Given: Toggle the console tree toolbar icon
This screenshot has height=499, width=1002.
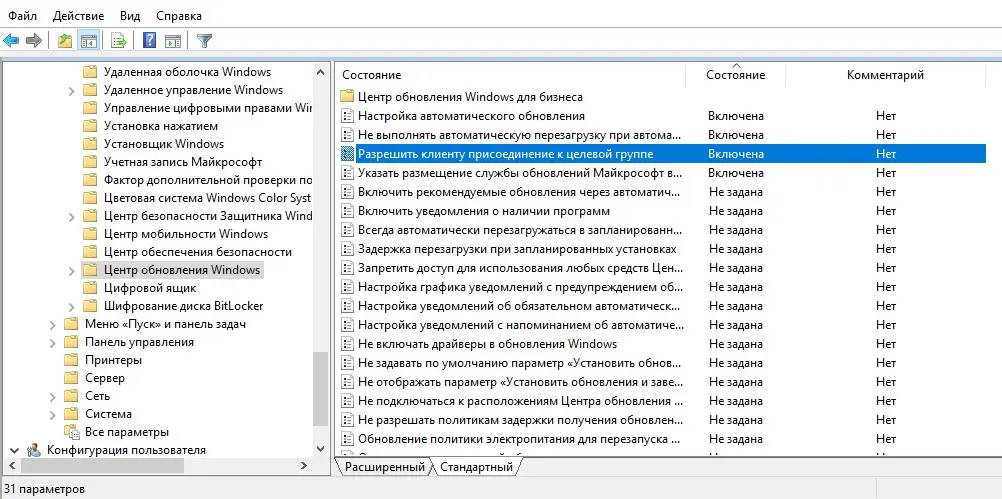Looking at the screenshot, I should pyautogui.click(x=89, y=41).
